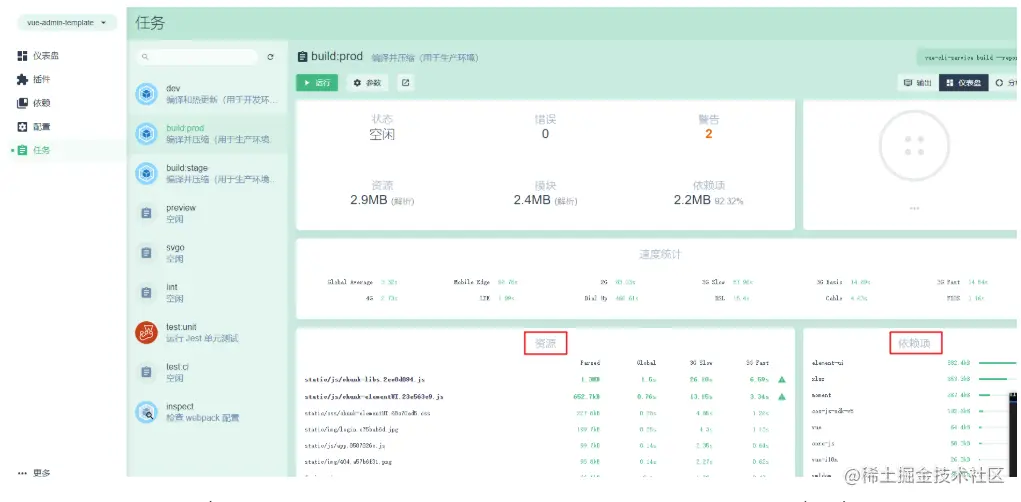
Task: Open the 依赖 dependencies page in the sidebar
Action: 34,103
